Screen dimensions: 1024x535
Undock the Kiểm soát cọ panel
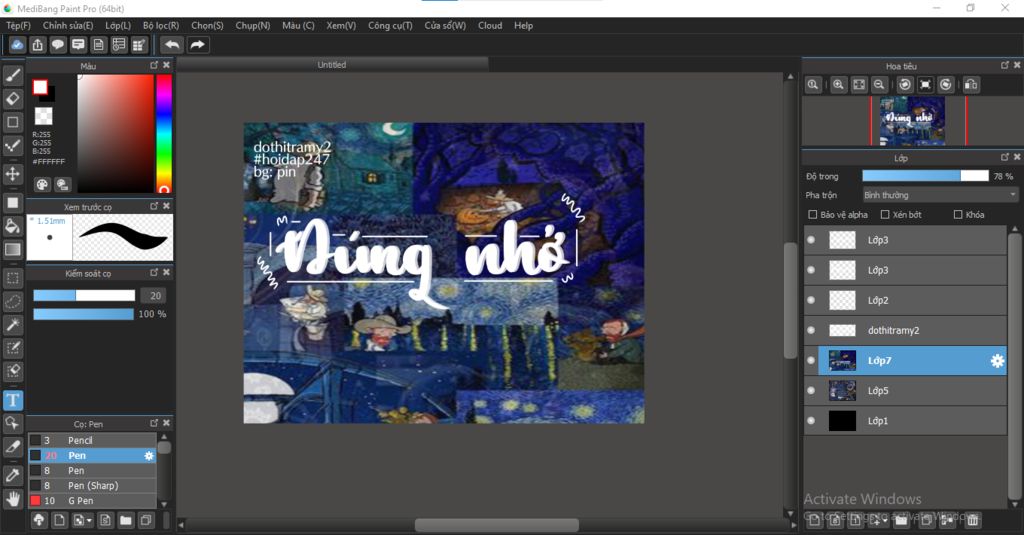click(x=154, y=272)
